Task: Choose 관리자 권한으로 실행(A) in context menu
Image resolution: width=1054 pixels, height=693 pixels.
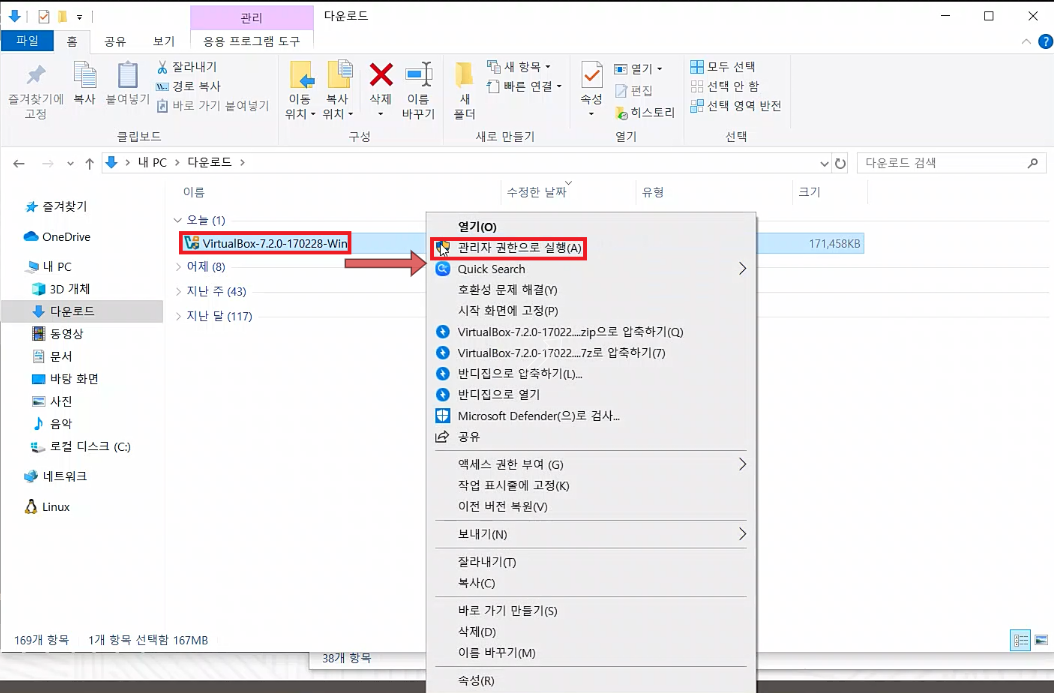Action: tap(519, 248)
